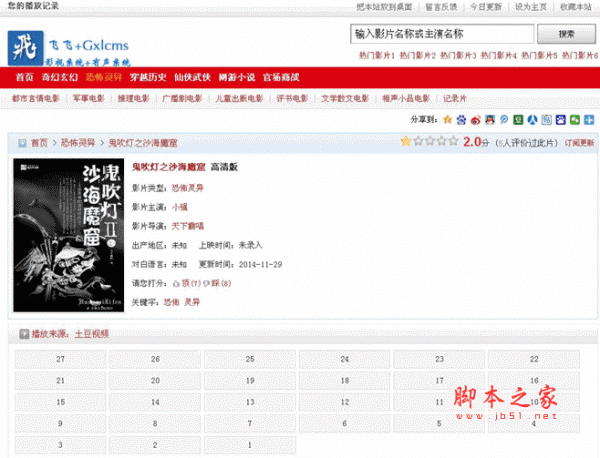Share via the Tencent Weibo icon
This screenshot has height=458, width=600.
[x=504, y=120]
